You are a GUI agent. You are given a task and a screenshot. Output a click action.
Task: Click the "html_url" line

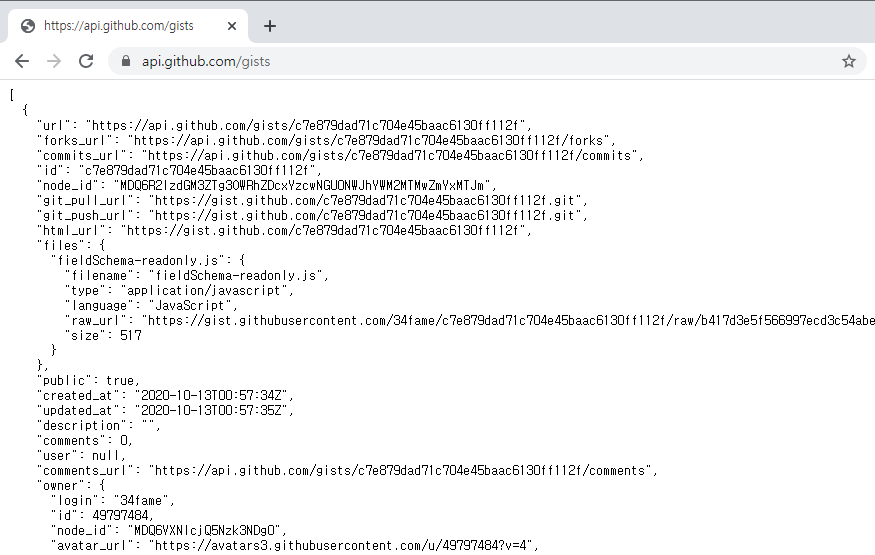(x=284, y=230)
